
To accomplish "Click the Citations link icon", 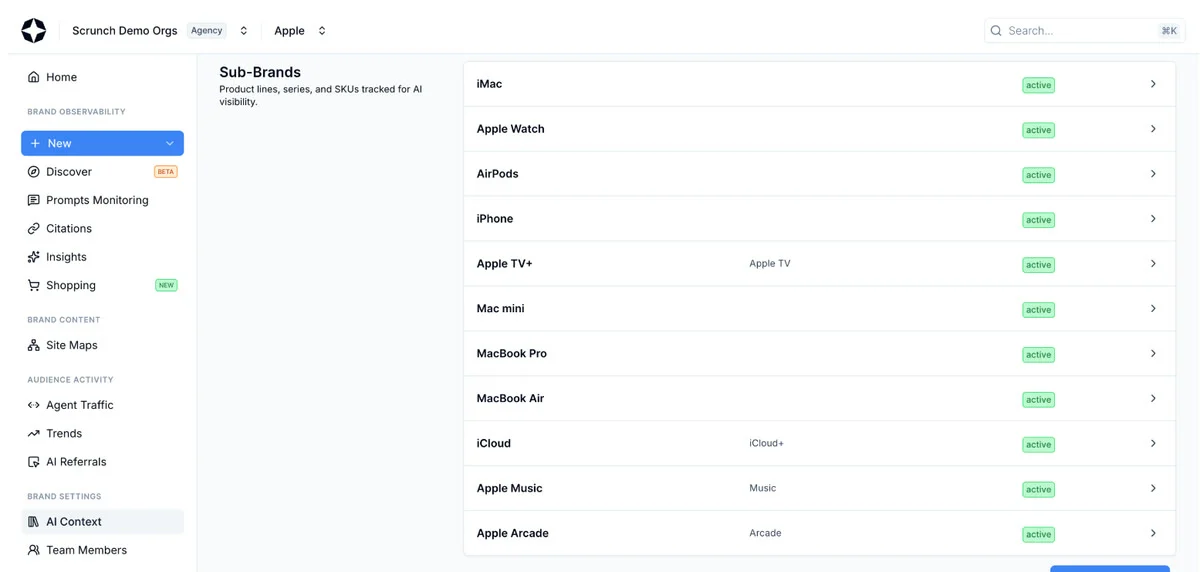I will tap(34, 229).
